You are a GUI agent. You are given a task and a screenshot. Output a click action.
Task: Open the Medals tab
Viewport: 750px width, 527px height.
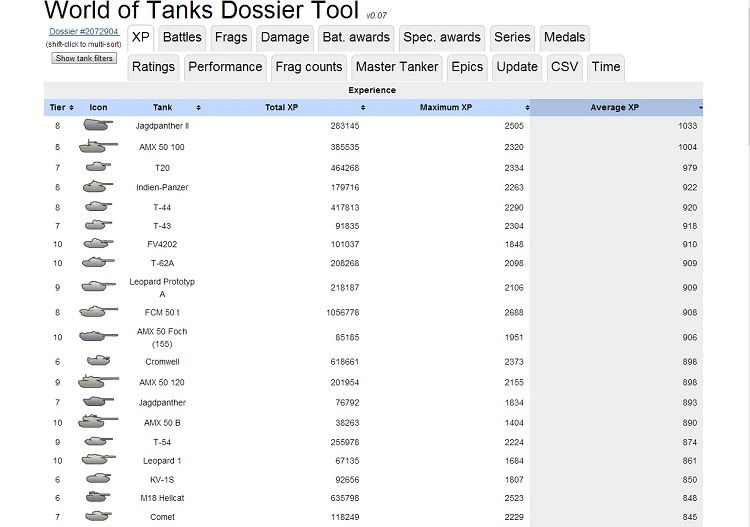click(564, 37)
